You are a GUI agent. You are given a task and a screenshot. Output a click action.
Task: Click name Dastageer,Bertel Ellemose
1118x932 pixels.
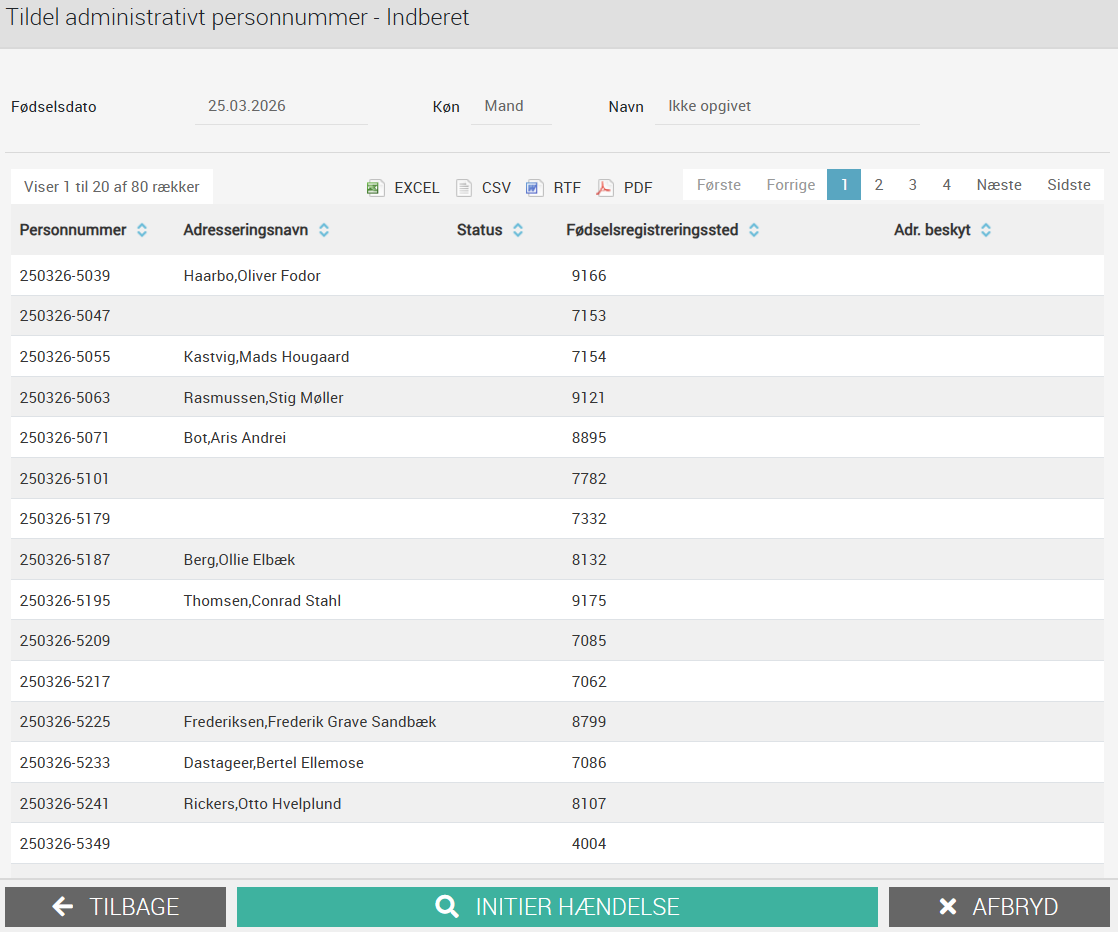(x=273, y=762)
